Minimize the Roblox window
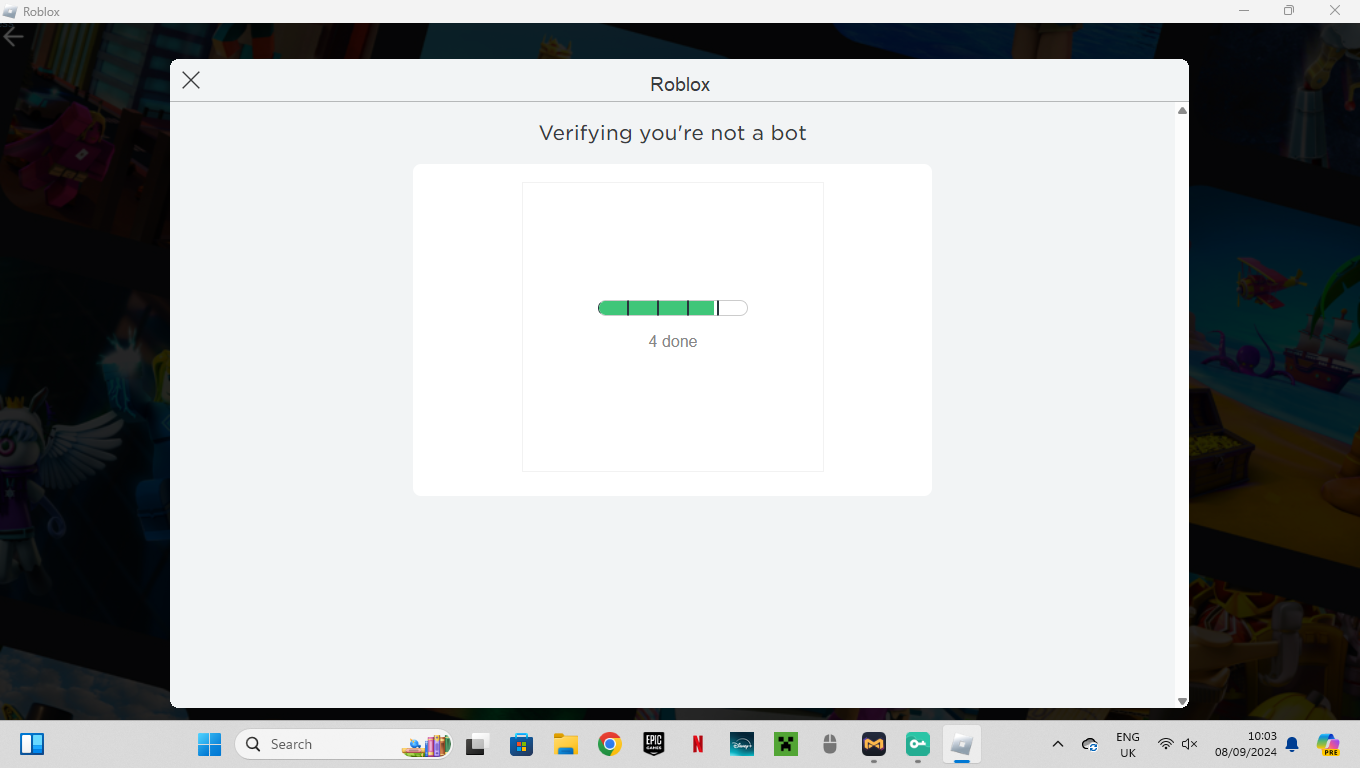 tap(1244, 11)
